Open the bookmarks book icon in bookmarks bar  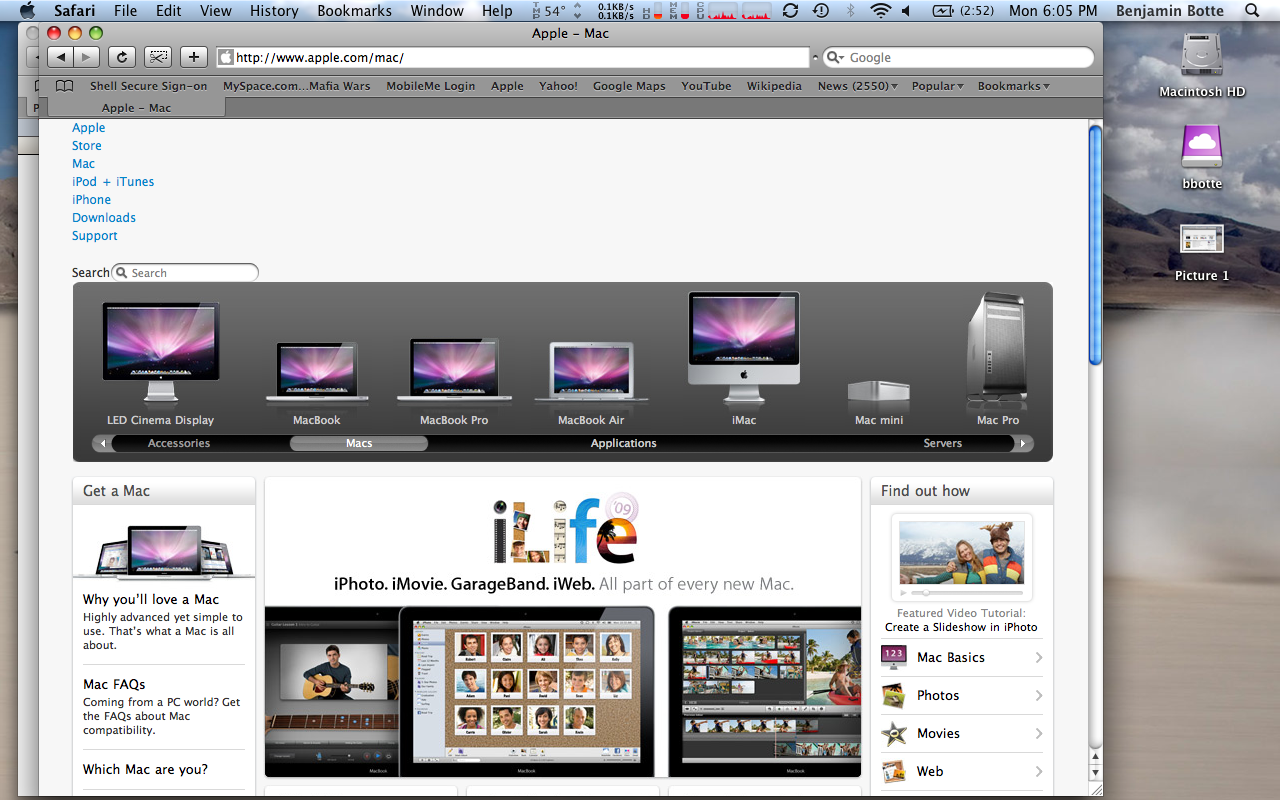[x=64, y=86]
